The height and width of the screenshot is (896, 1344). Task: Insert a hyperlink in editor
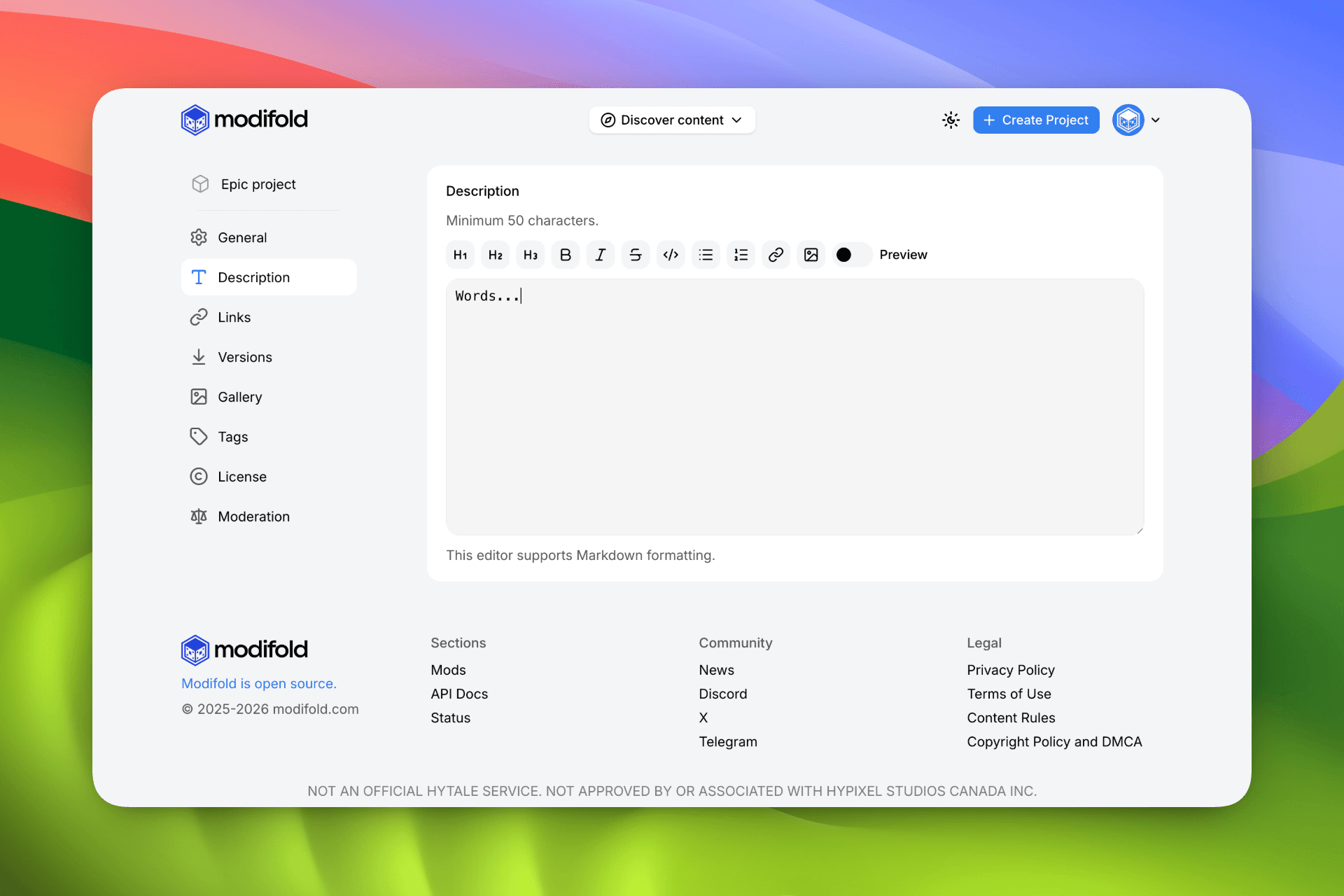tap(776, 255)
